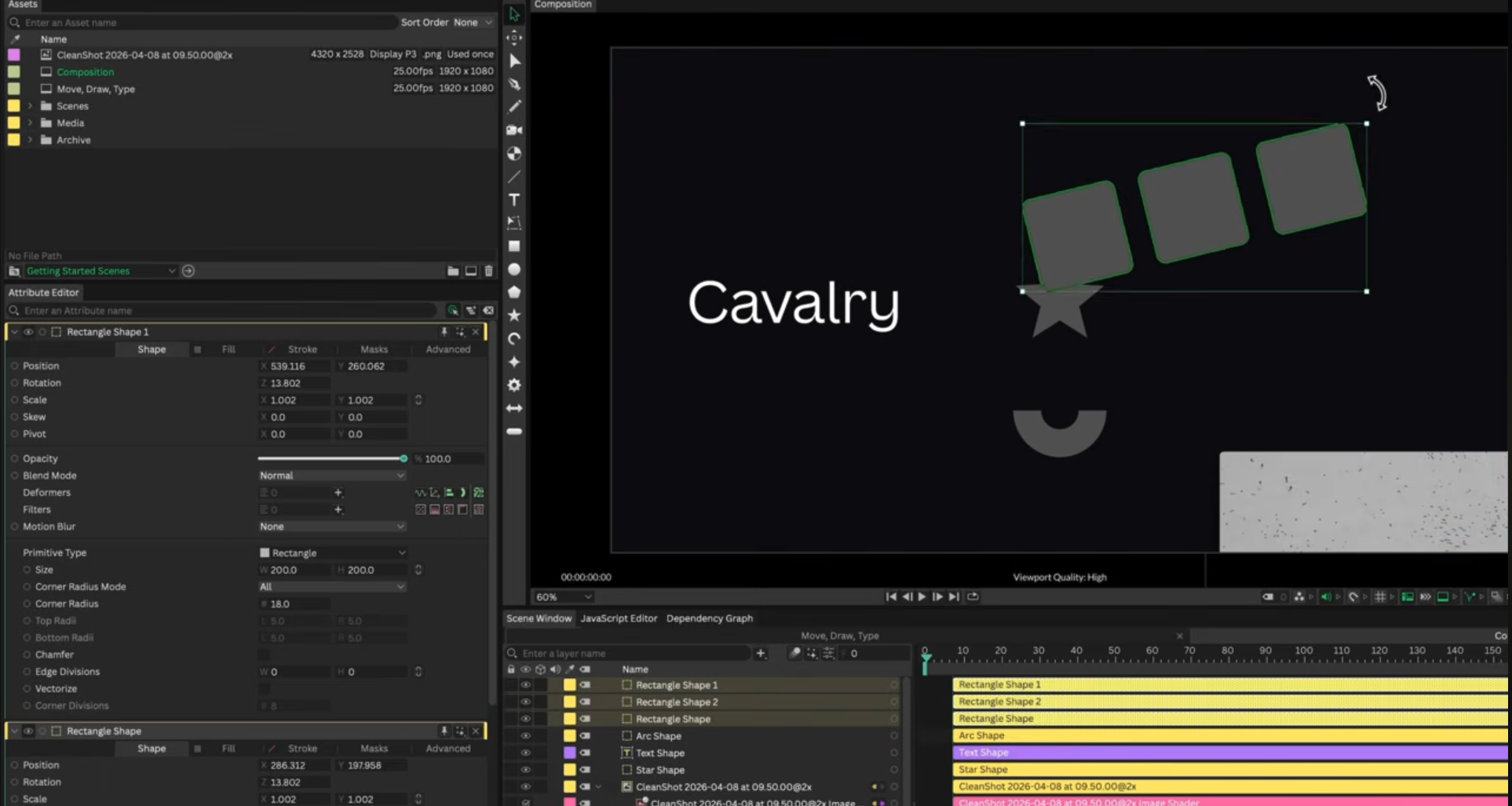Open the Dependency Graph tab
The width and height of the screenshot is (1512, 806).
coord(709,618)
